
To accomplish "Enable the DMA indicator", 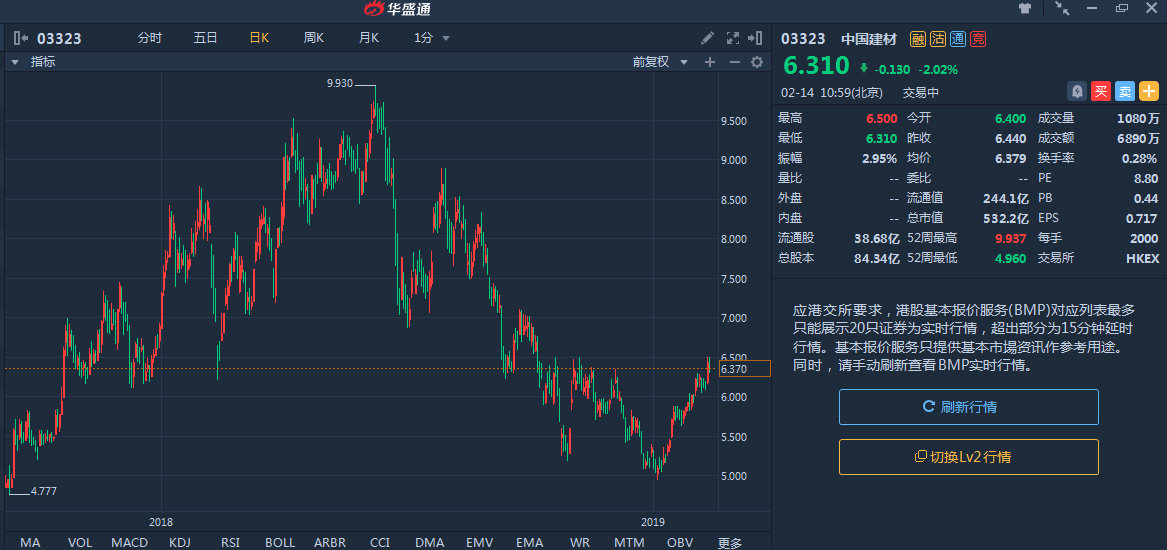I will click(x=429, y=543).
